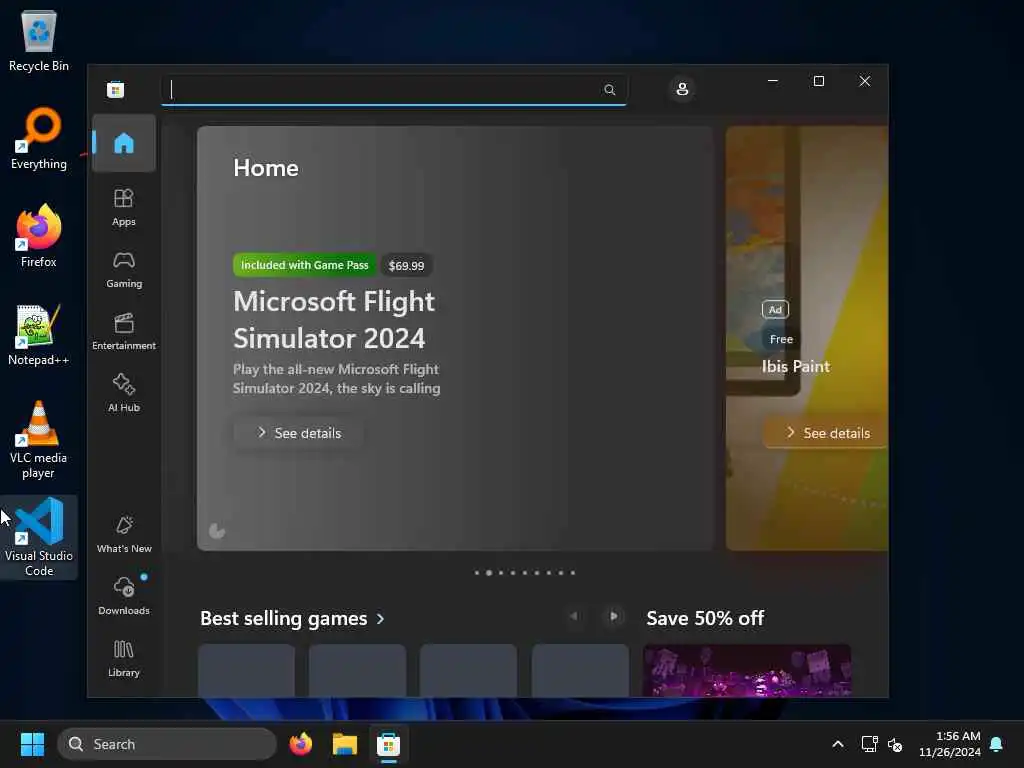Open File Explorer from the taskbar
This screenshot has width=1024, height=768.
345,744
